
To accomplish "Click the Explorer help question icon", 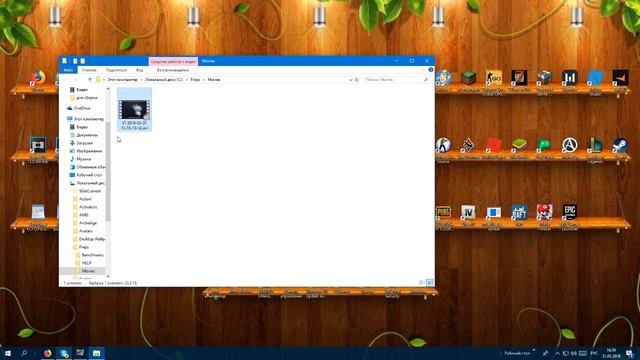I will [431, 70].
